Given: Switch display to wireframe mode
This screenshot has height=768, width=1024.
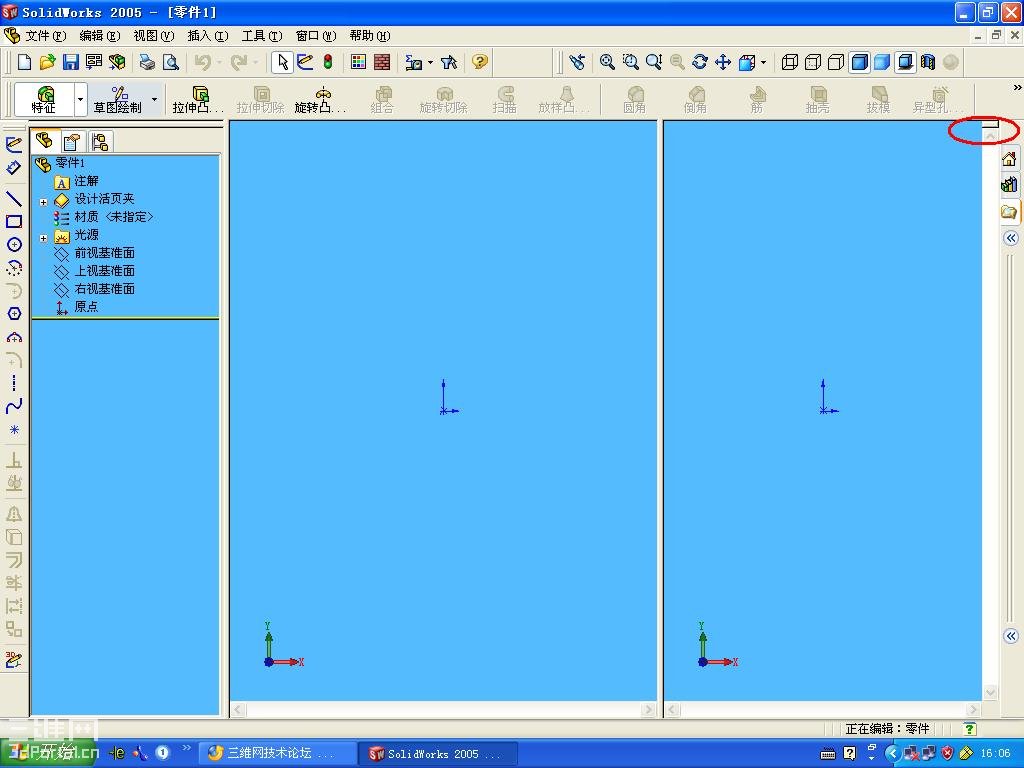Looking at the screenshot, I should [790, 62].
